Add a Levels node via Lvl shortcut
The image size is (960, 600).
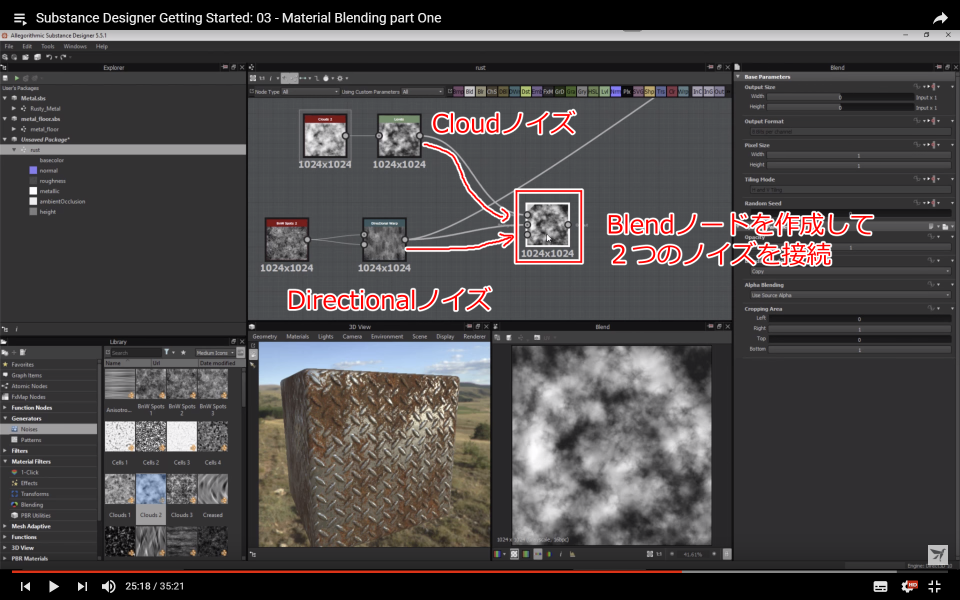(x=604, y=92)
